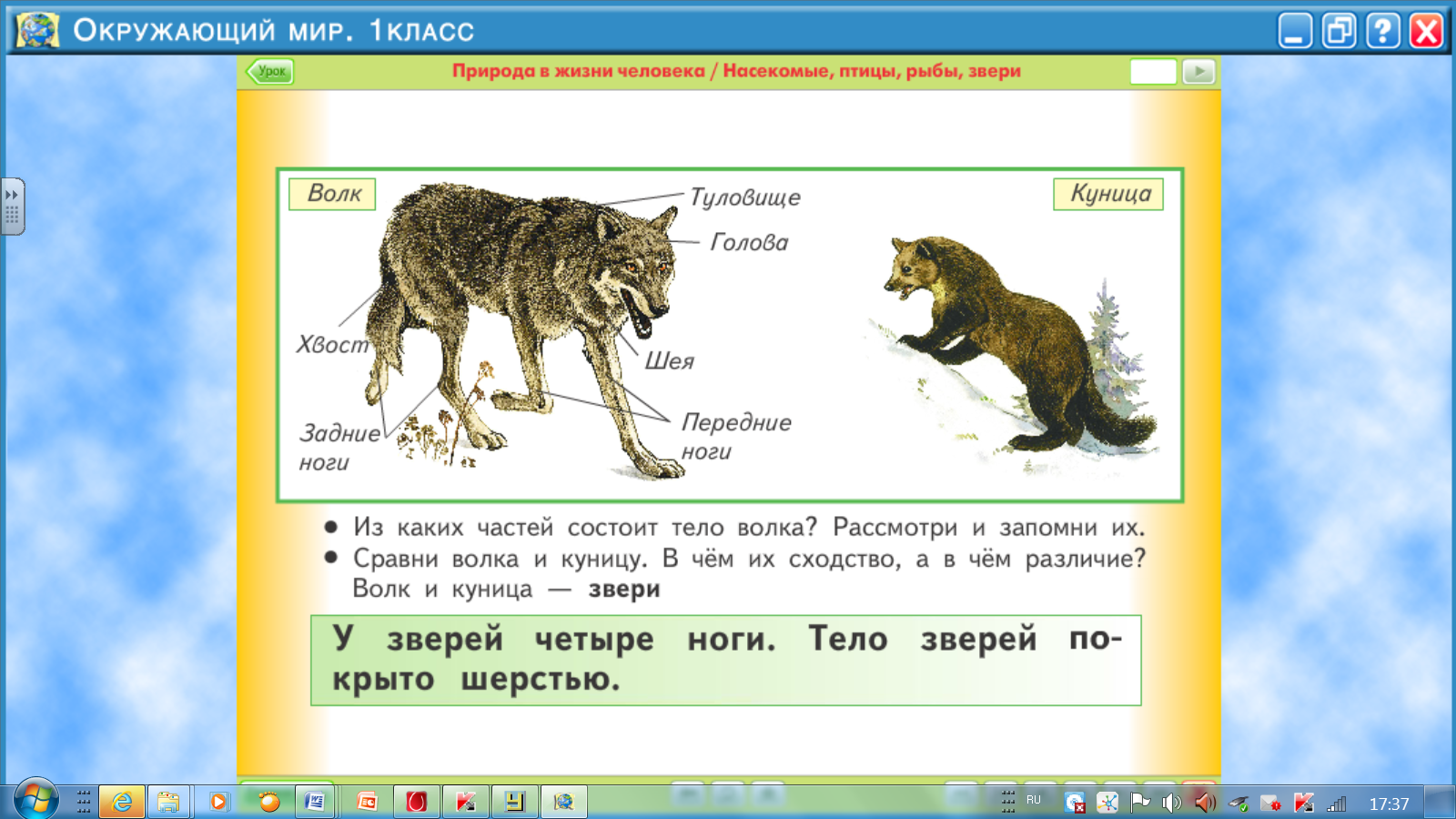Click the orange round player icon in the taskbar

click(x=269, y=802)
